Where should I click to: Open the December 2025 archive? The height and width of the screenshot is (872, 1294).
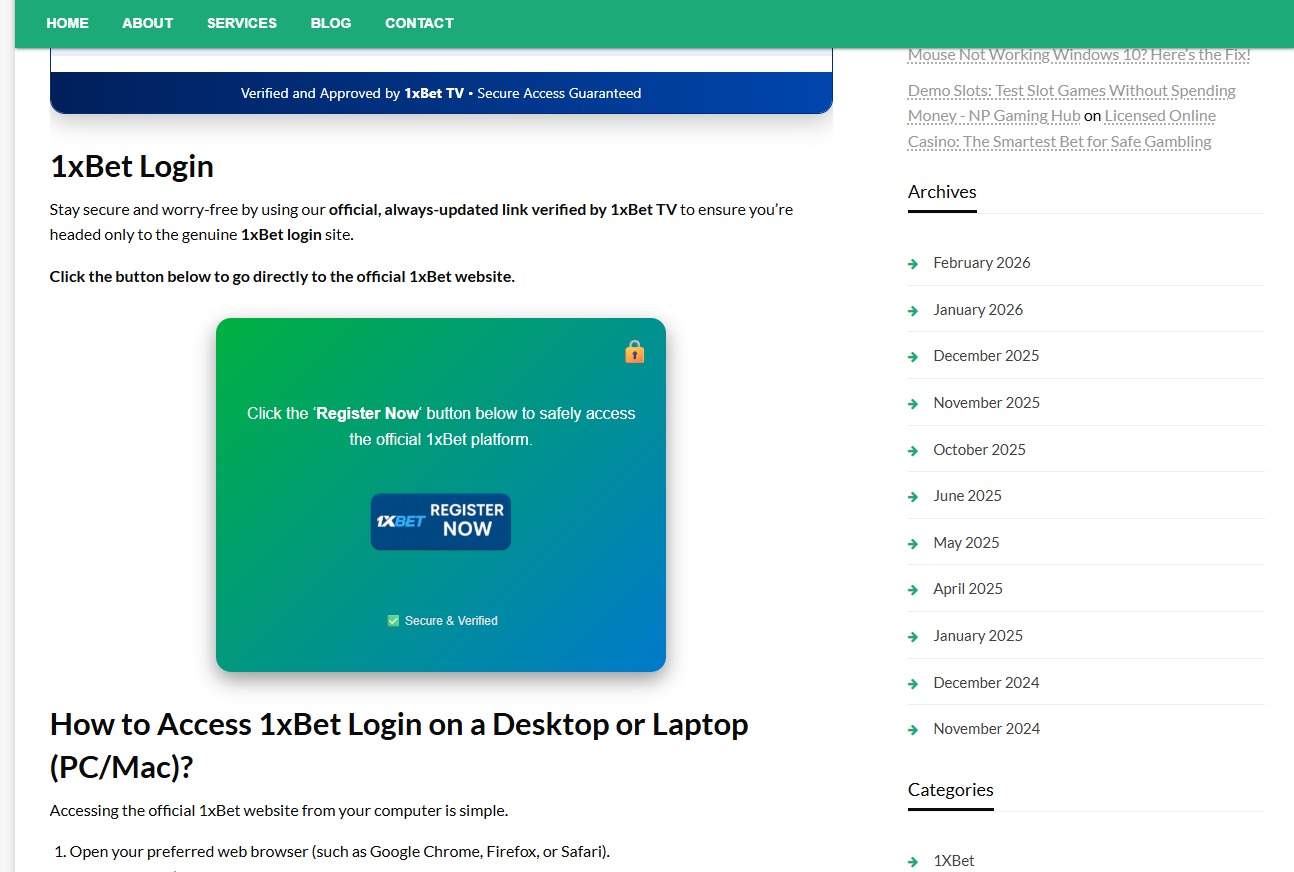pyautogui.click(x=985, y=356)
